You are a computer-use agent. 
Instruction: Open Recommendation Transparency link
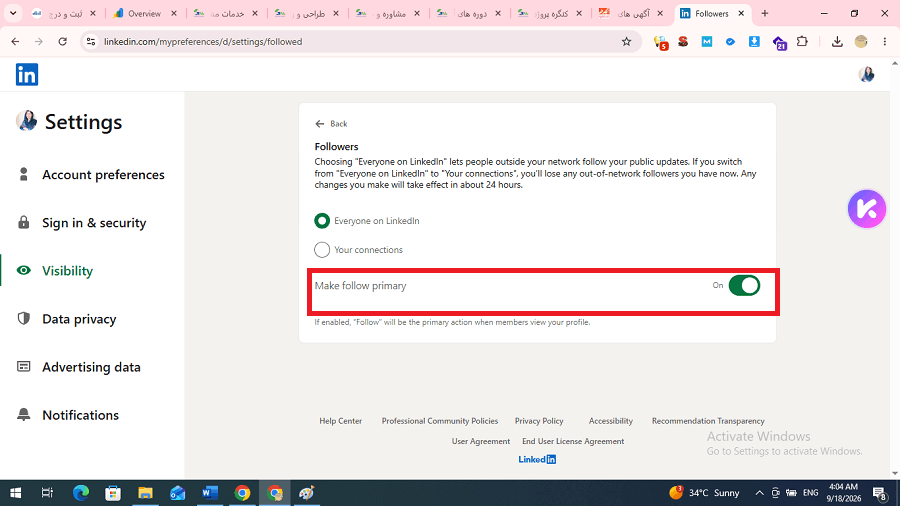(708, 421)
